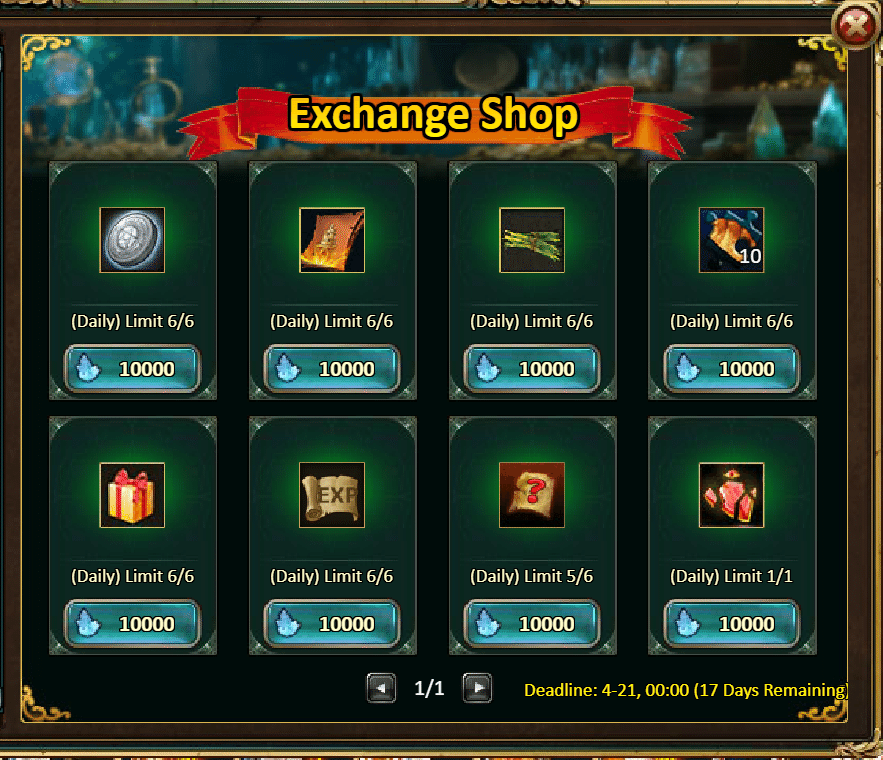The width and height of the screenshot is (883, 760).
Task: Click the 1/1 page indicator
Action: tap(429, 688)
